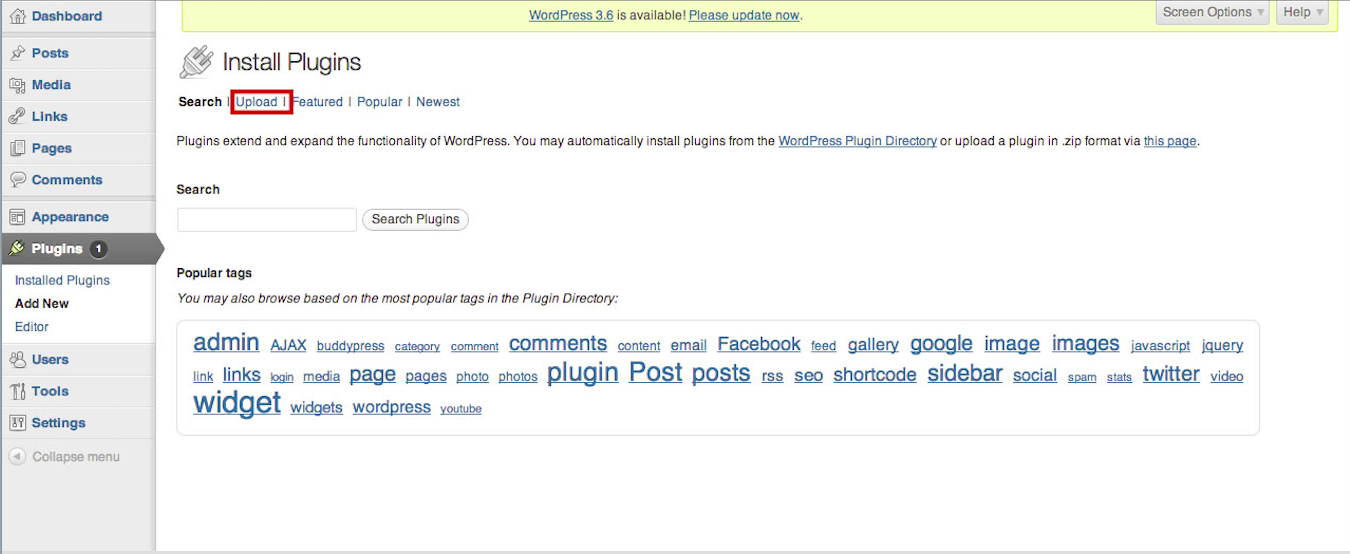
Task: Expand the Screen Options dropdown
Action: click(1214, 12)
